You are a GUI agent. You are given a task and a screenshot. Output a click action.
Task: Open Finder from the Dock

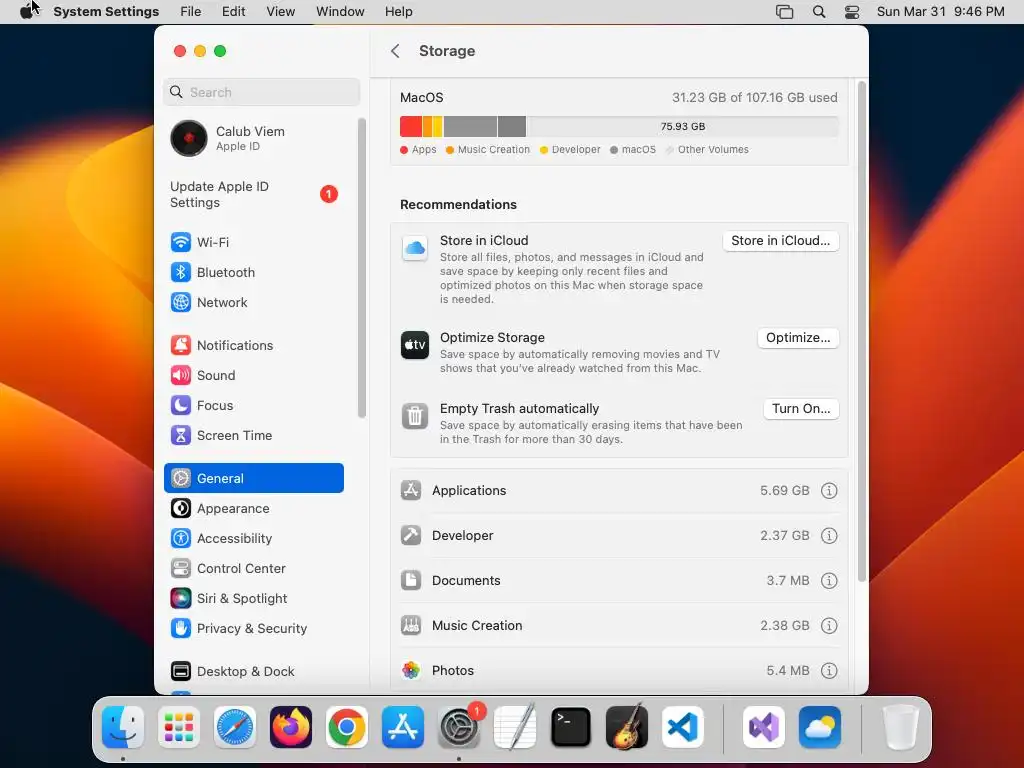tap(123, 727)
